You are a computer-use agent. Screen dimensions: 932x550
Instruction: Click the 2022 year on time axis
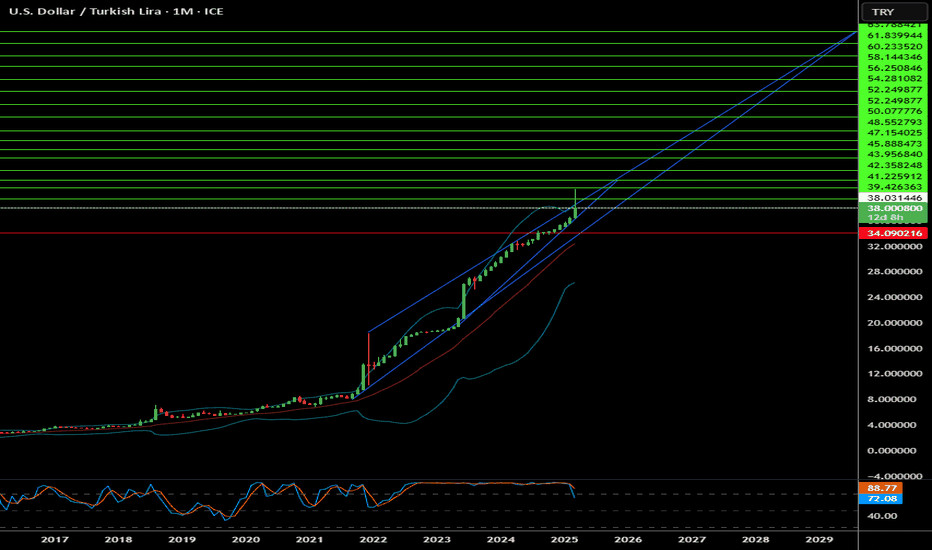373,539
